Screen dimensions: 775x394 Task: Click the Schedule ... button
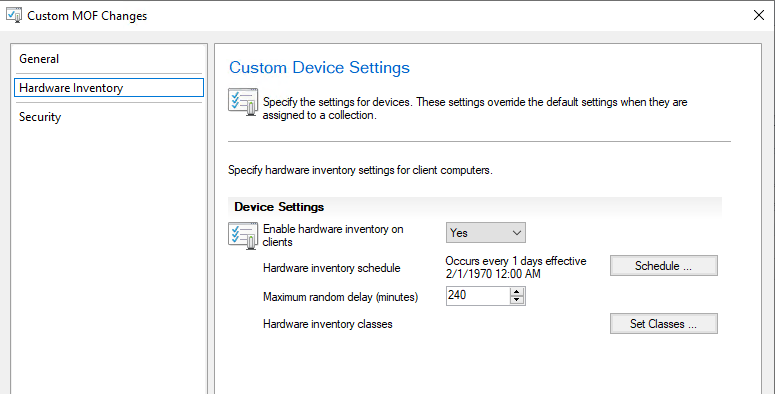663,266
